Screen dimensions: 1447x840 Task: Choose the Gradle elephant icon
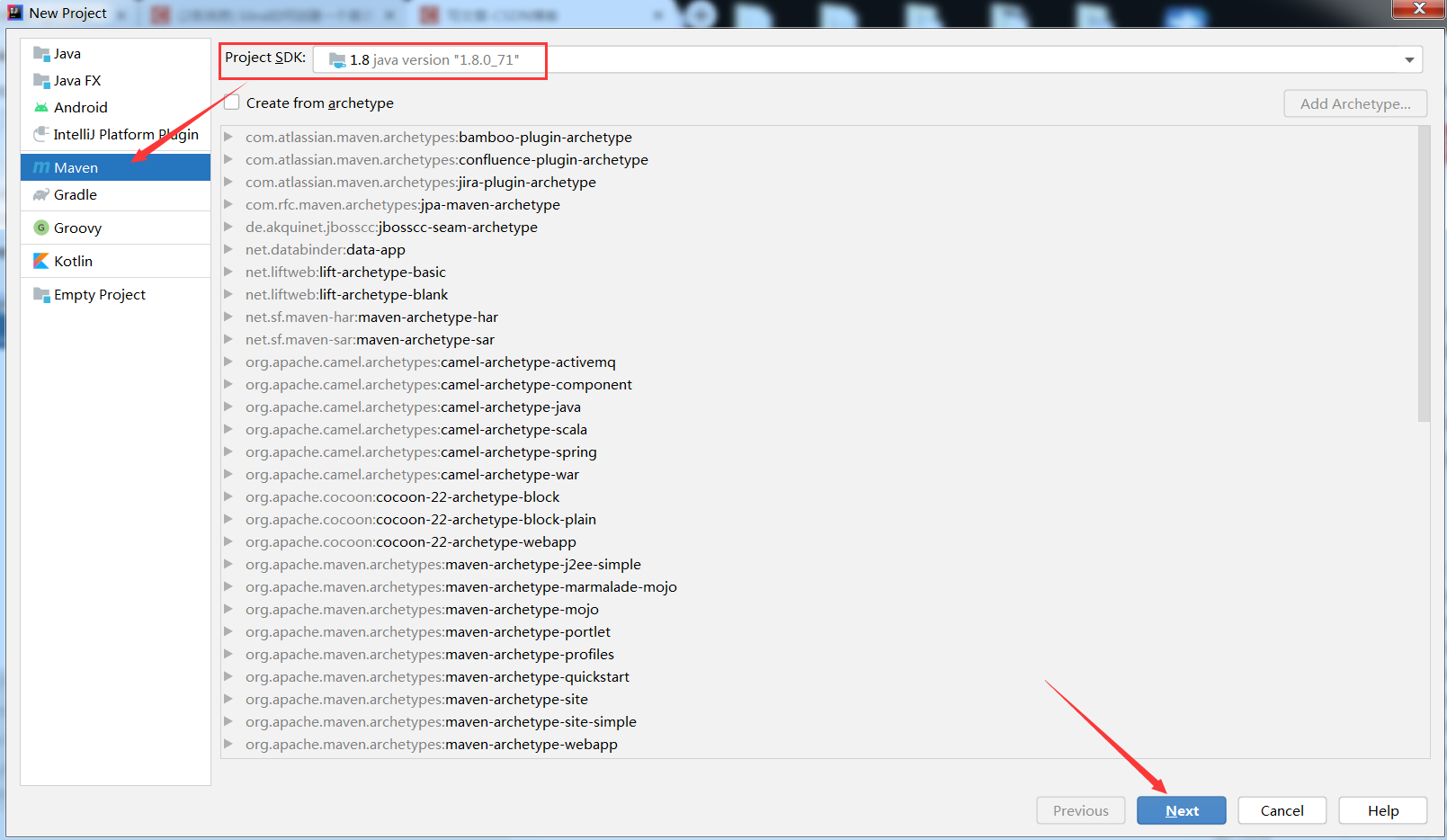click(x=41, y=194)
